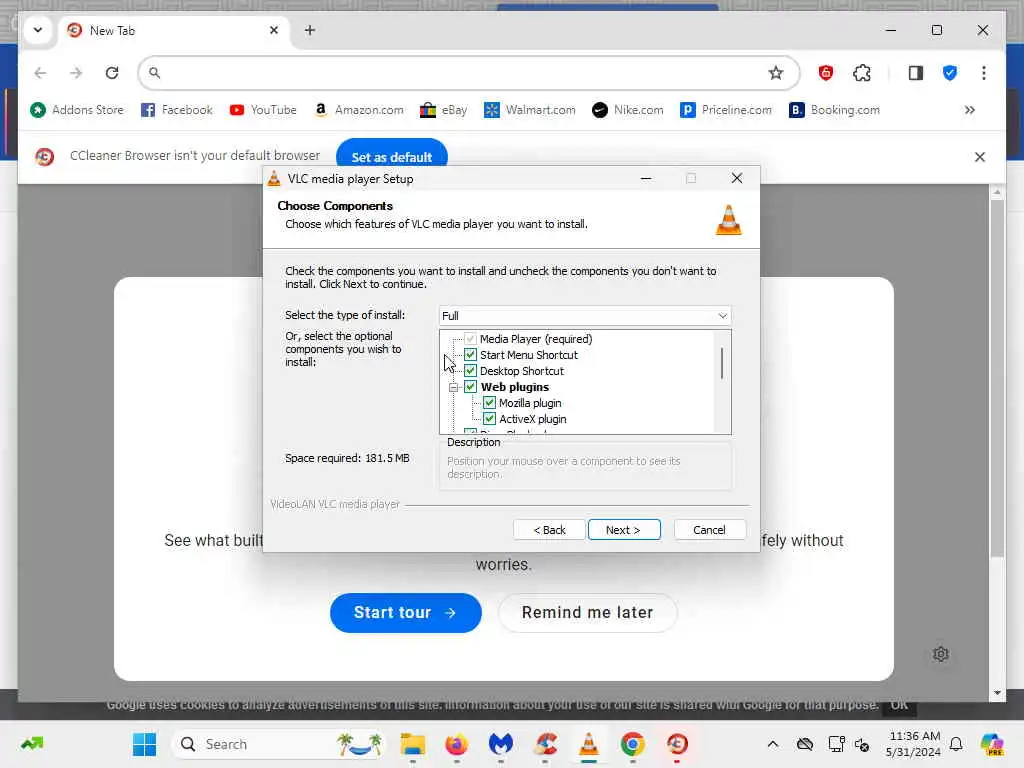
Task: Collapse the Web plugins tree node
Action: click(453, 387)
